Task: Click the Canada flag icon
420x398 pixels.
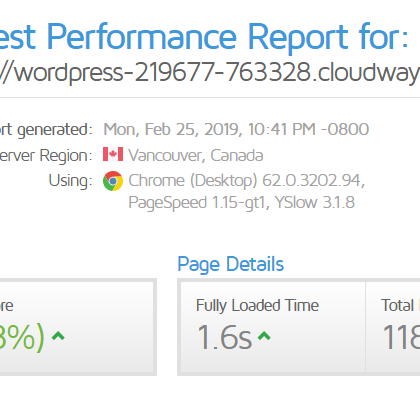Action: (x=113, y=154)
